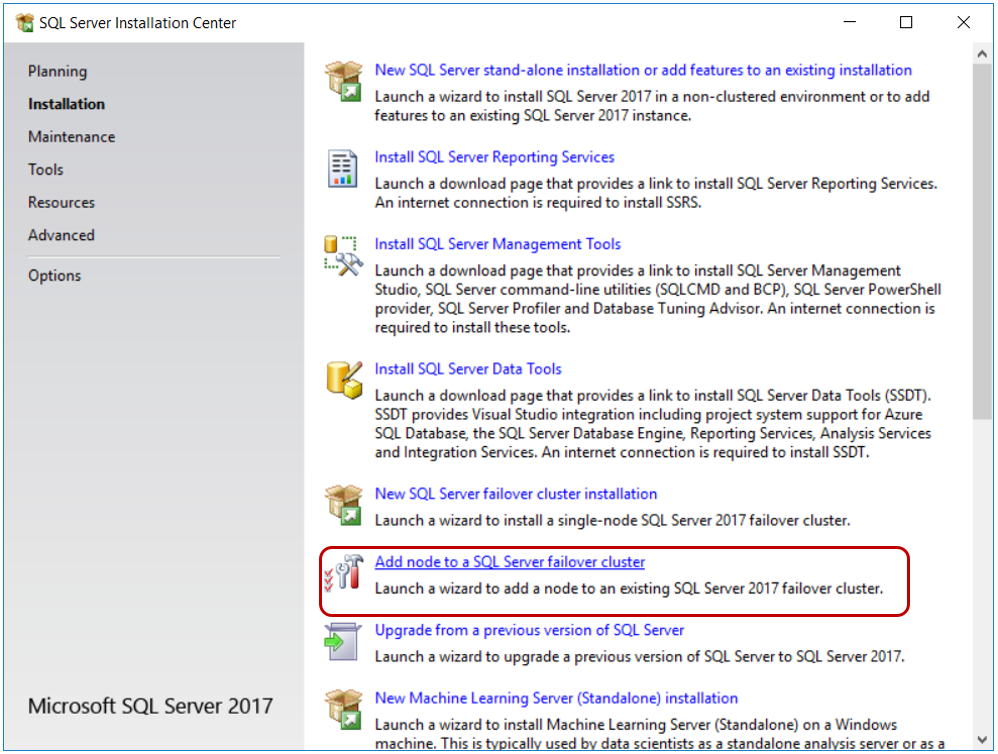The width and height of the screenshot is (998, 754).
Task: Click the stand-alone installation box icon
Action: (344, 81)
